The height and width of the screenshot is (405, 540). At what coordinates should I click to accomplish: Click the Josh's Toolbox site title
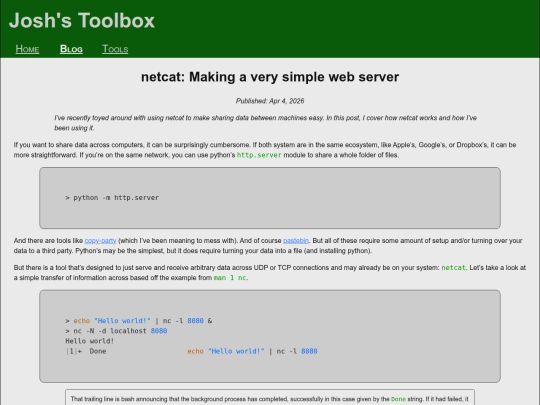pos(82,20)
